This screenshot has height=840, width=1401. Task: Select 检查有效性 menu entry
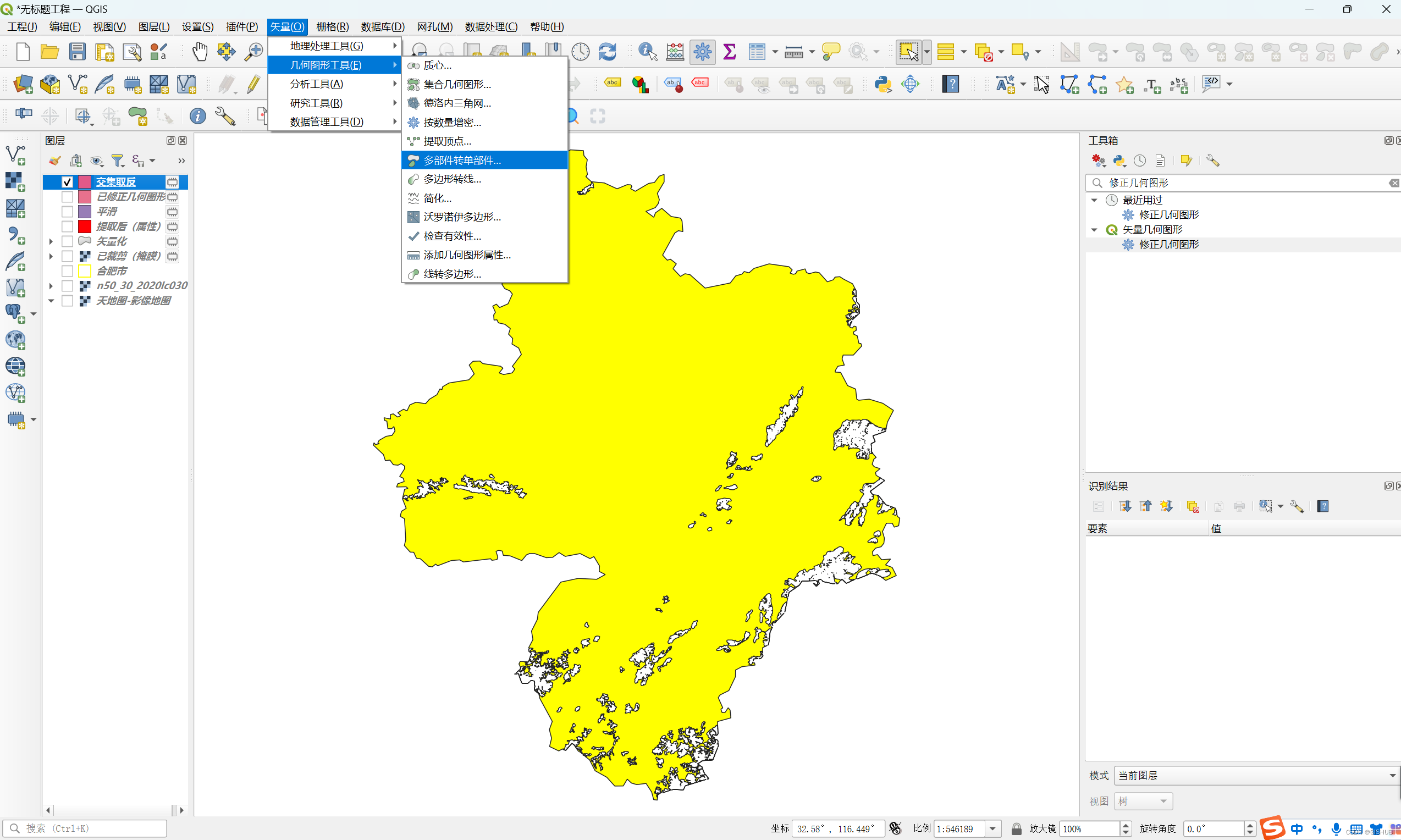click(x=484, y=236)
